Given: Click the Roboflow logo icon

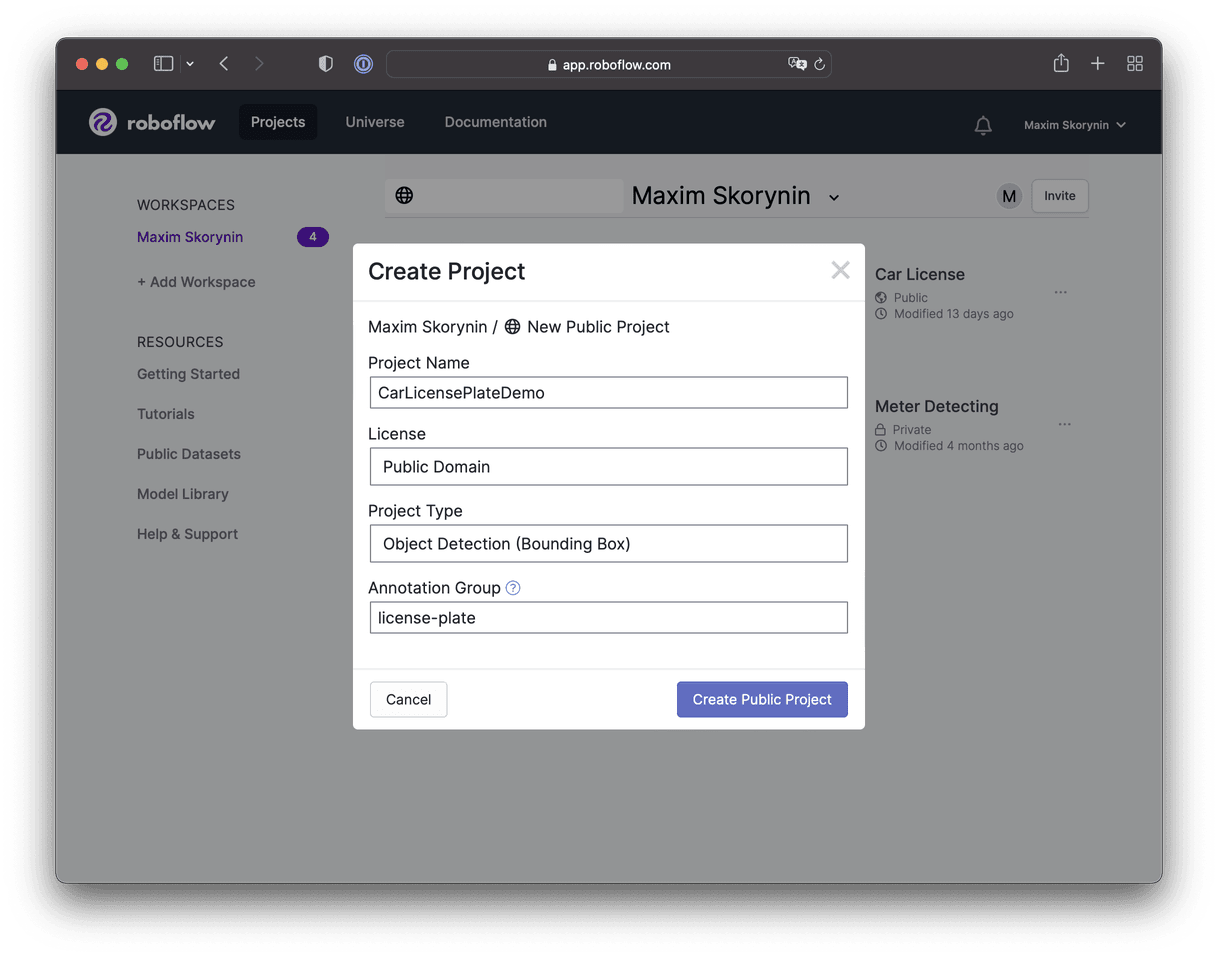Looking at the screenshot, I should [x=103, y=123].
